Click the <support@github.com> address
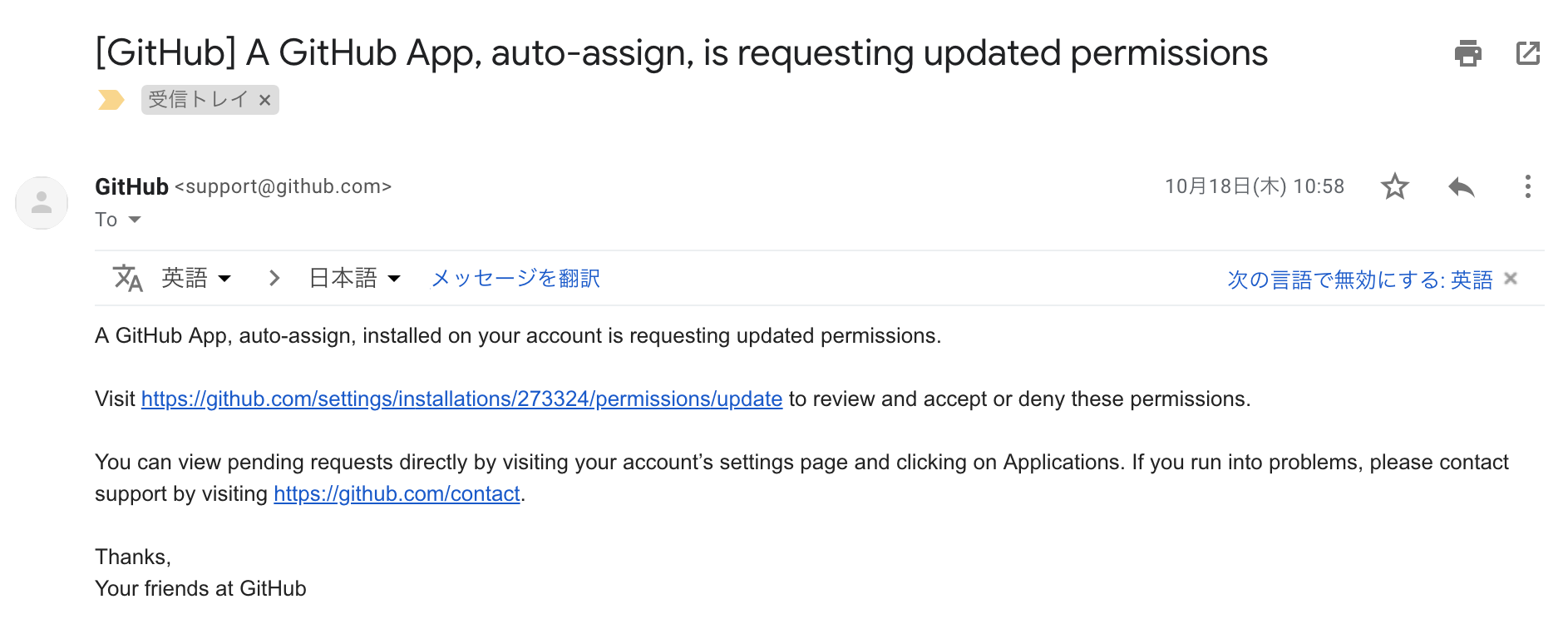Image resolution: width=1568 pixels, height=629 pixels. pos(283,186)
